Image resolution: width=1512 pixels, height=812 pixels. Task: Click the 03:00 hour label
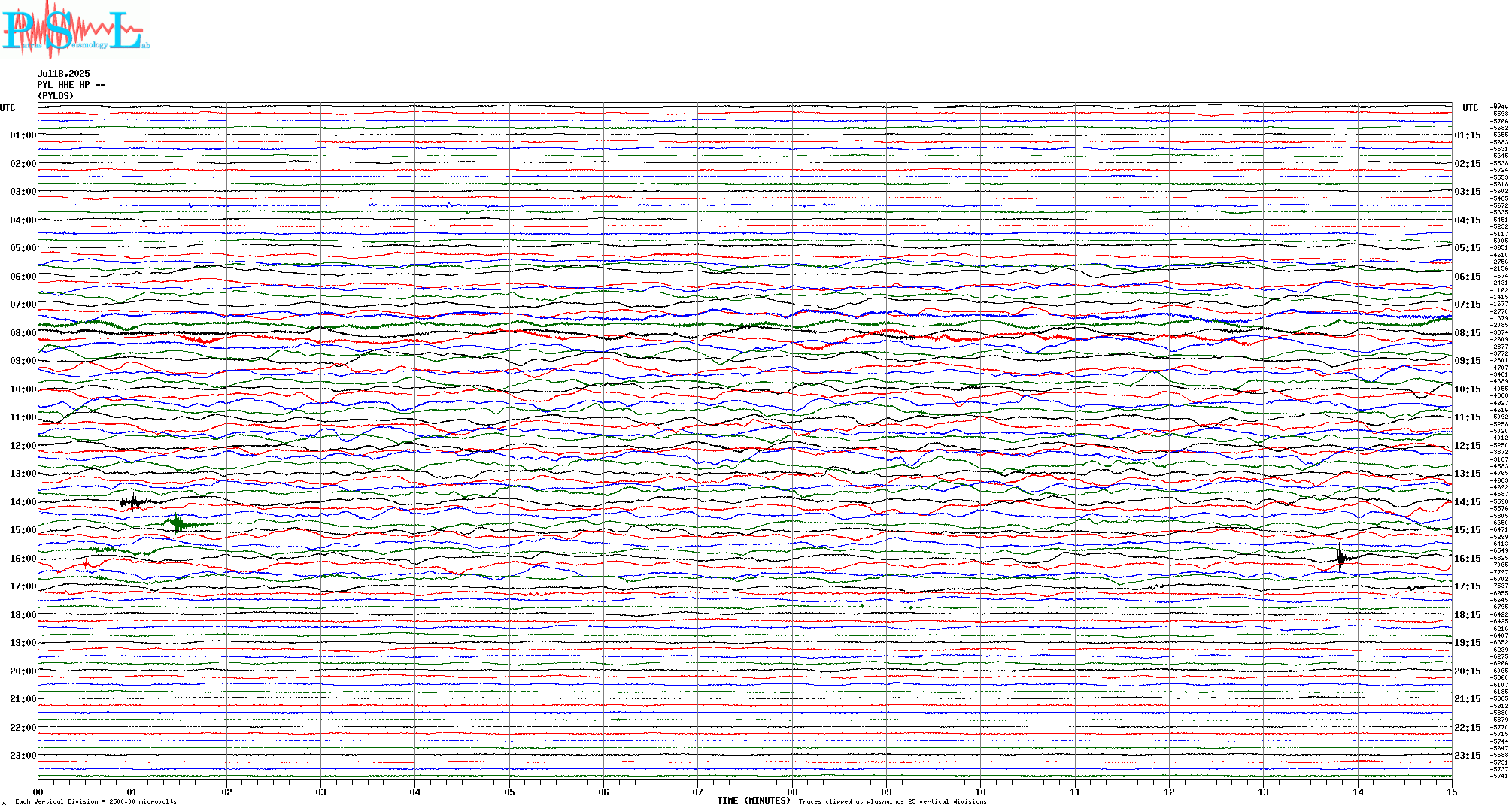[x=23, y=192]
